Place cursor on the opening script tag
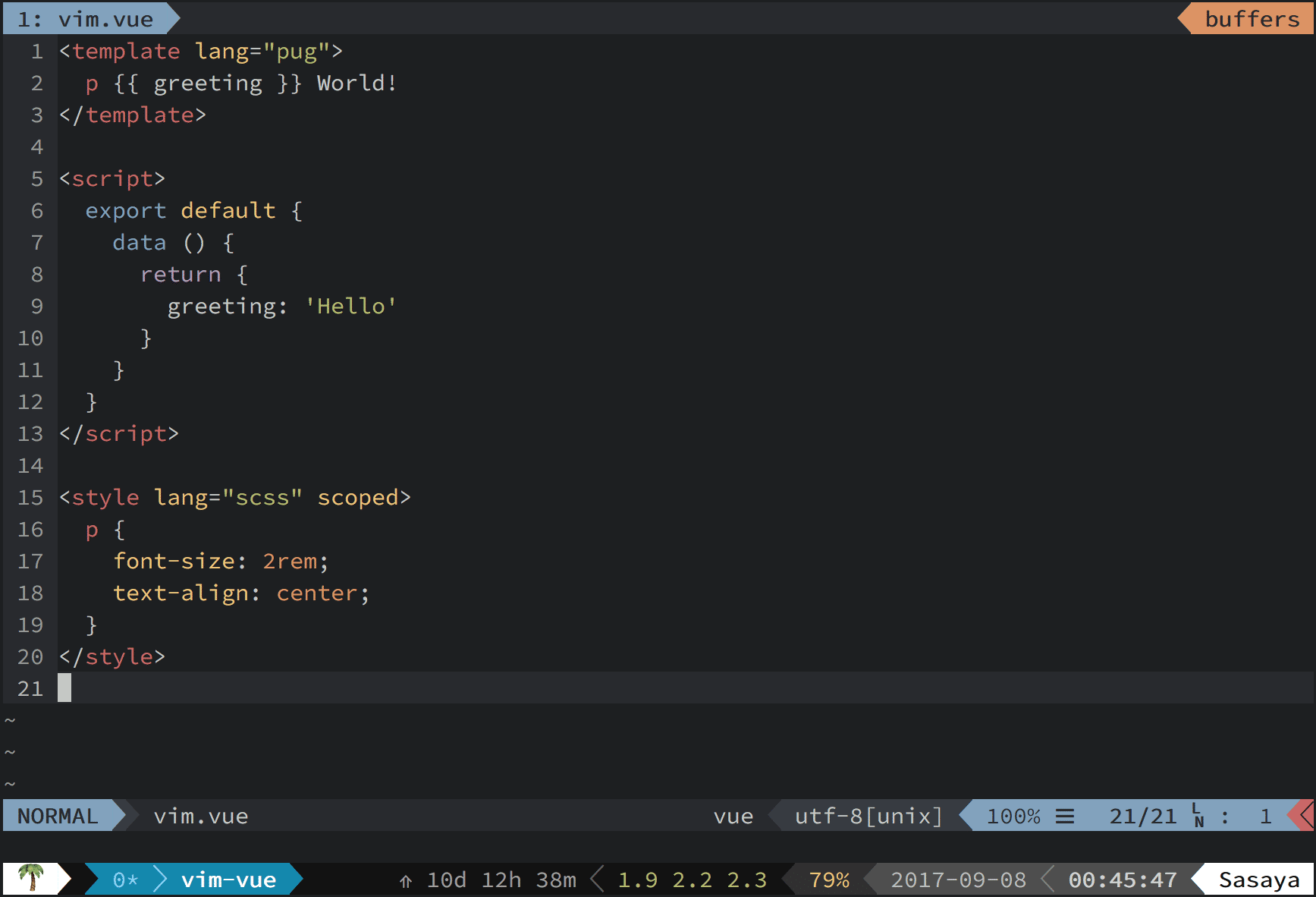 [112, 178]
